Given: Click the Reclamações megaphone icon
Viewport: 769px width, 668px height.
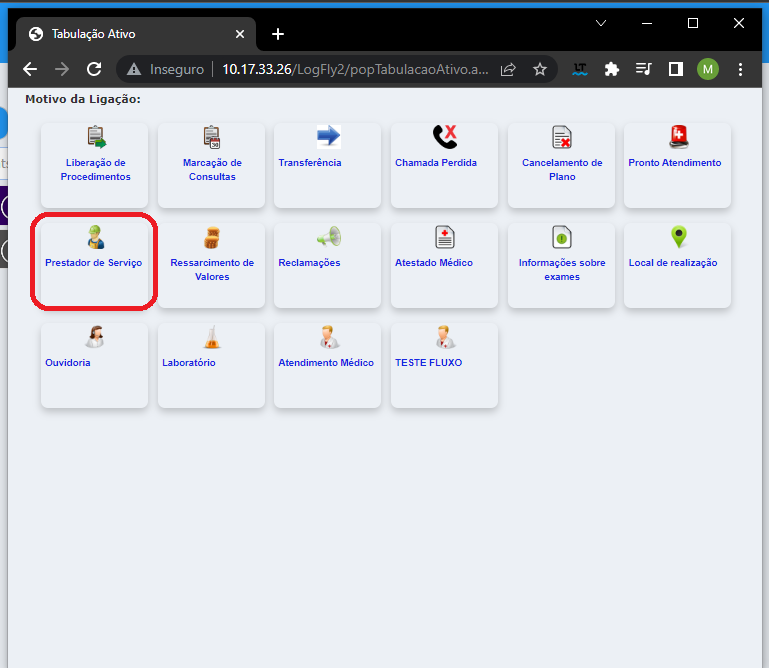Looking at the screenshot, I should [329, 236].
